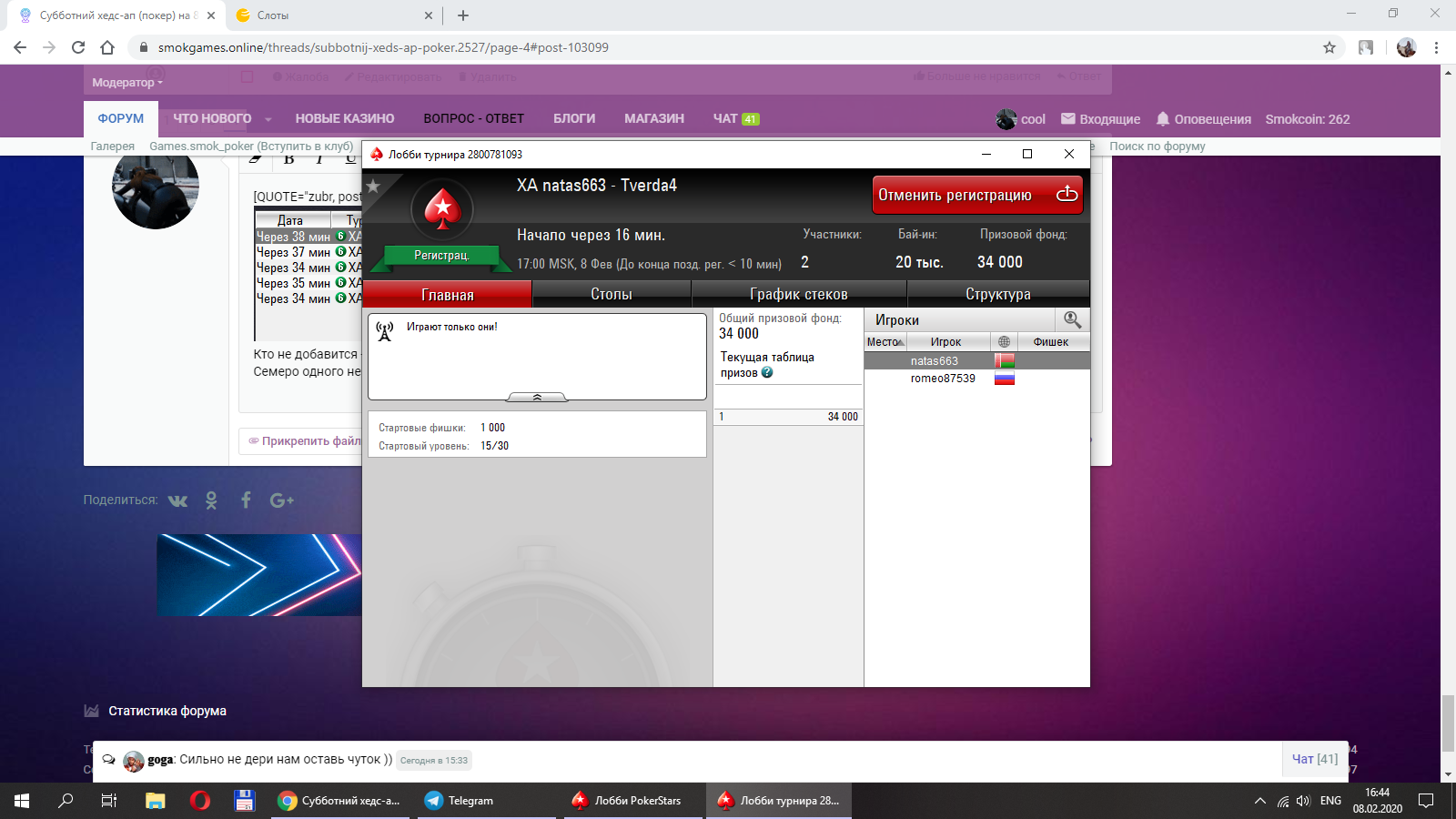
Task: Click the magnifier search icon in Игроки panel
Action: click(1072, 319)
